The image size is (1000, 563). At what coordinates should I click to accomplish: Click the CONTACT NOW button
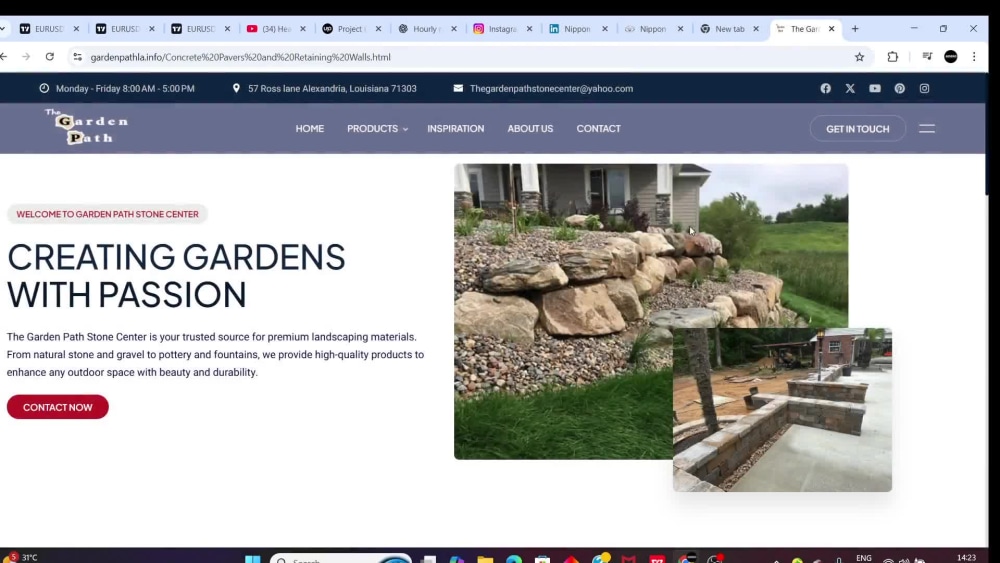(x=57, y=407)
